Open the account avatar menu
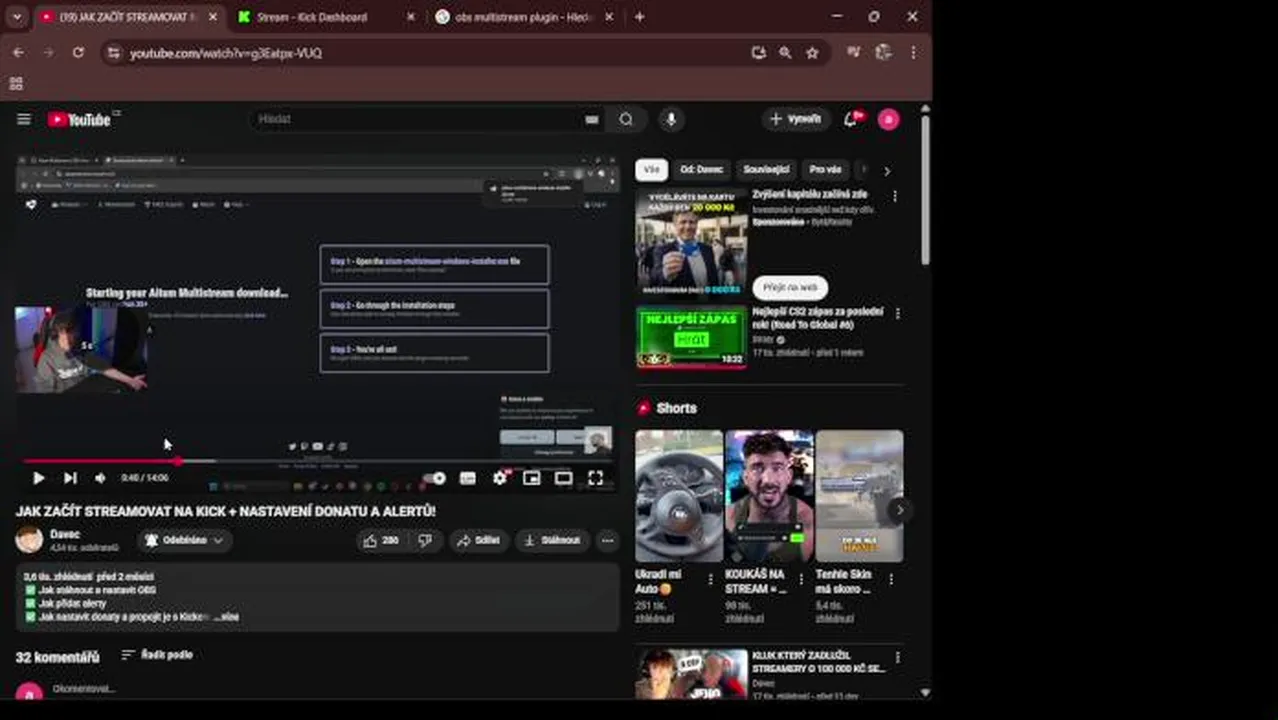 click(888, 119)
